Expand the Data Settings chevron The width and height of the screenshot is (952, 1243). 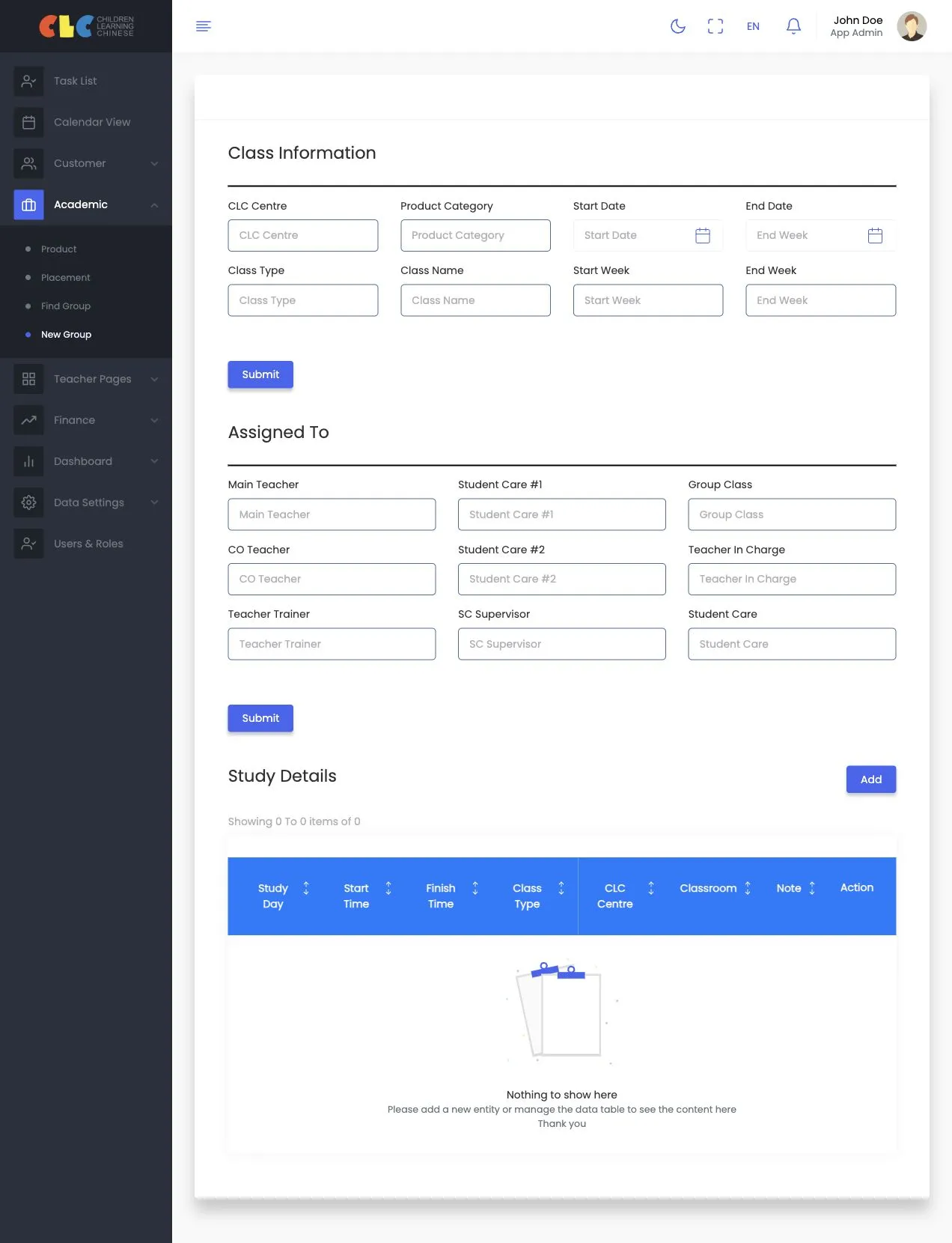[x=154, y=502]
